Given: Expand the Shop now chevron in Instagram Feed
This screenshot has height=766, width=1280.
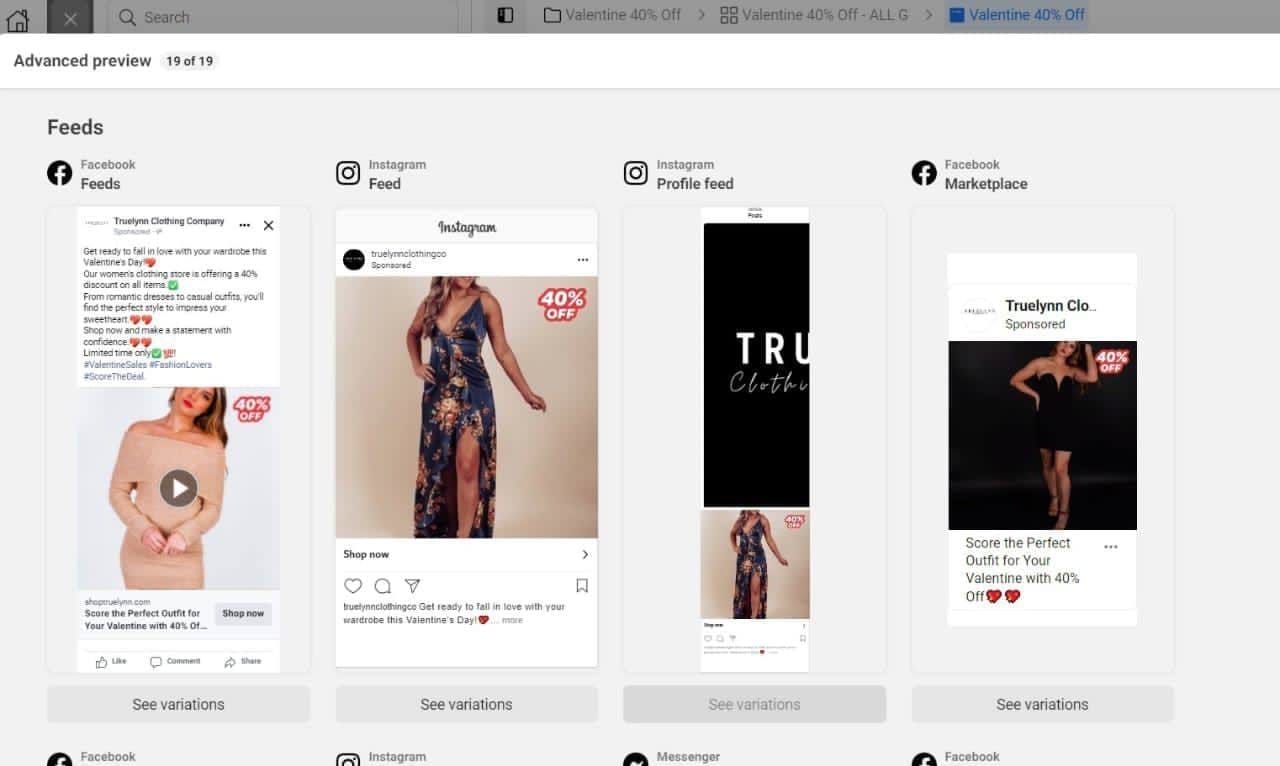Looking at the screenshot, I should 585,554.
